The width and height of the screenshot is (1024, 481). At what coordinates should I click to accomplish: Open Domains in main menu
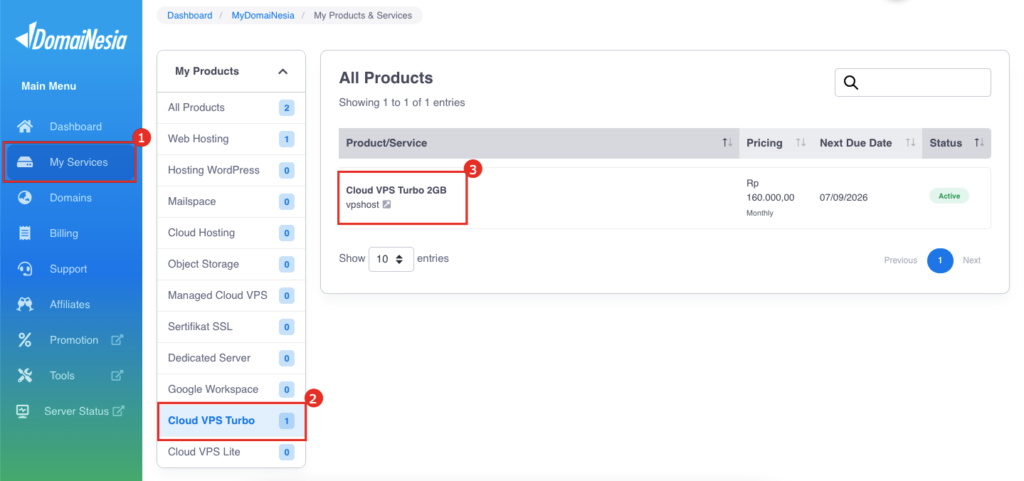[x=71, y=198]
